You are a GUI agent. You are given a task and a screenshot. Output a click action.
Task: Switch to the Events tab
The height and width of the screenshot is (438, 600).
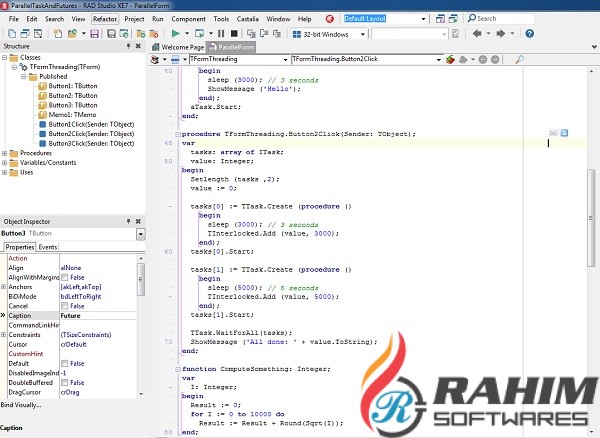[x=48, y=247]
